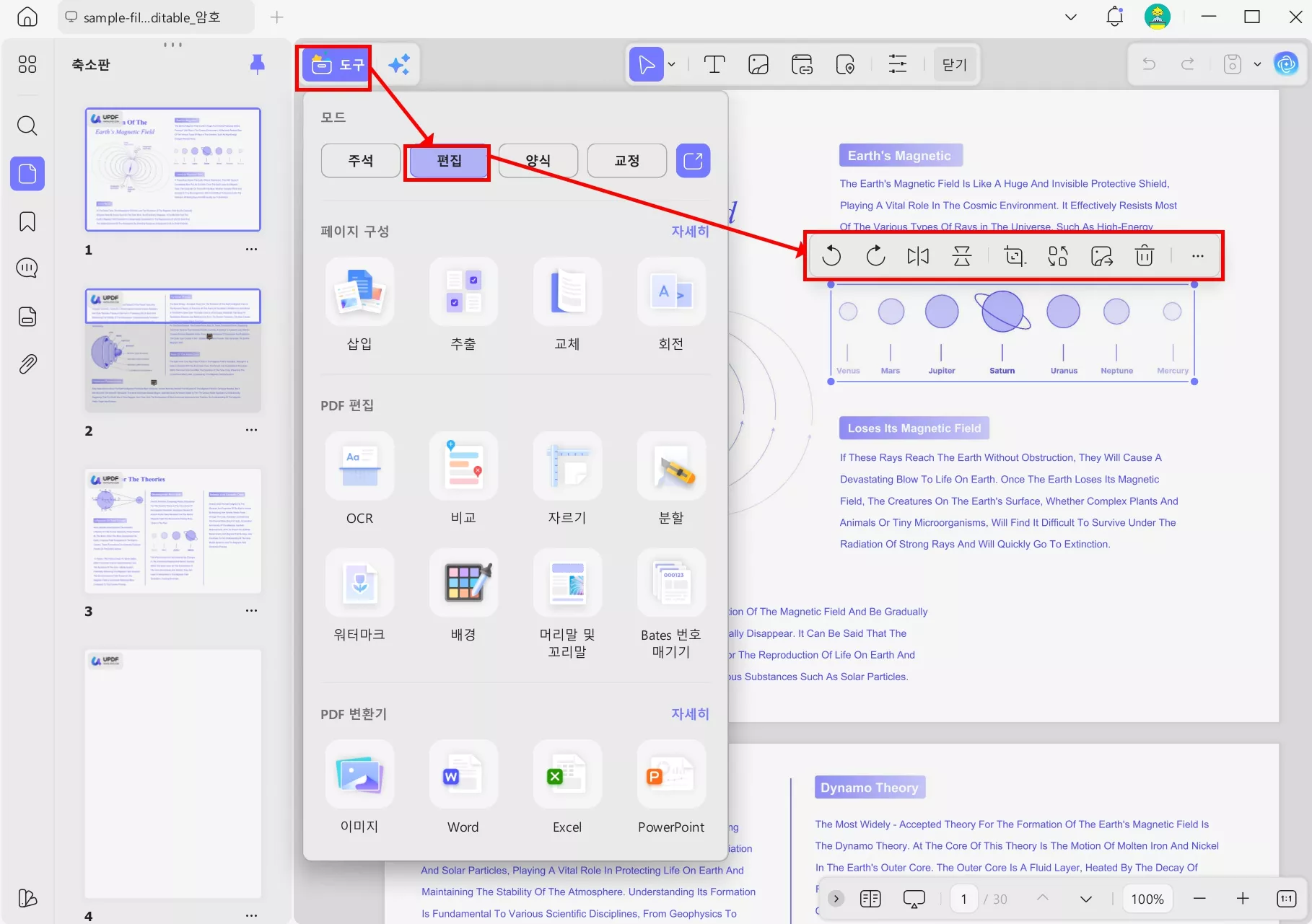Click the share/export button in mode row

pyautogui.click(x=693, y=161)
